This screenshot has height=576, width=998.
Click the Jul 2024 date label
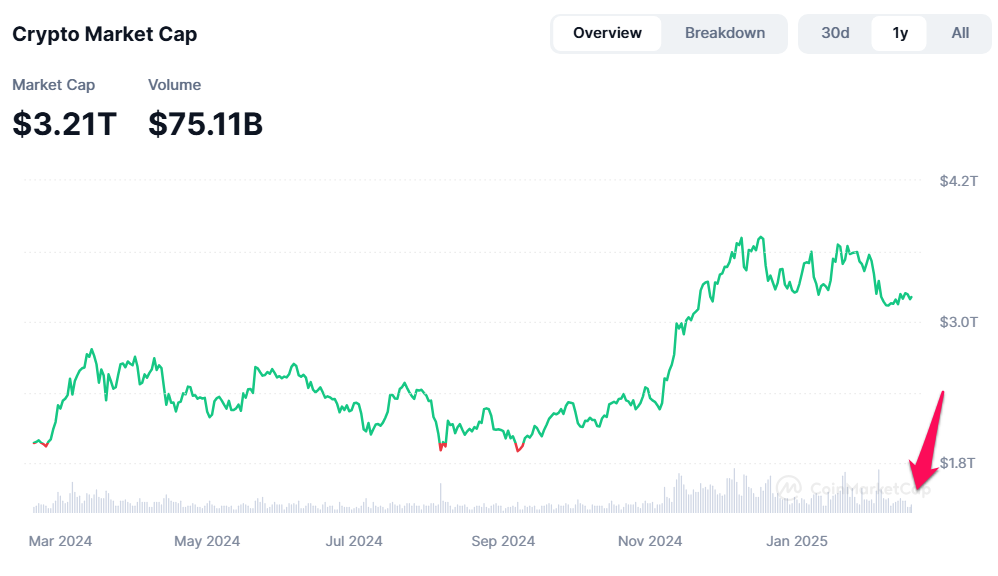coord(354,541)
